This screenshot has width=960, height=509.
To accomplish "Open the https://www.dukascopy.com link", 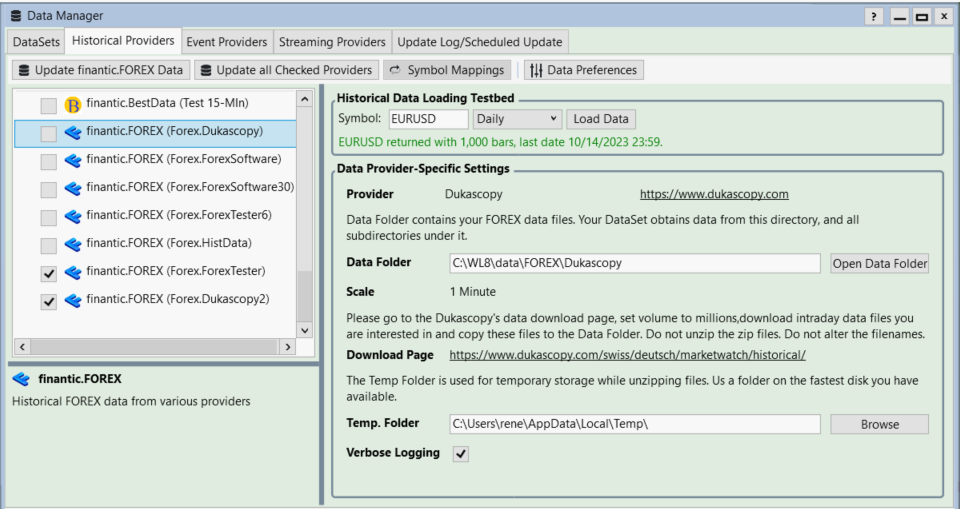I will (x=714, y=194).
